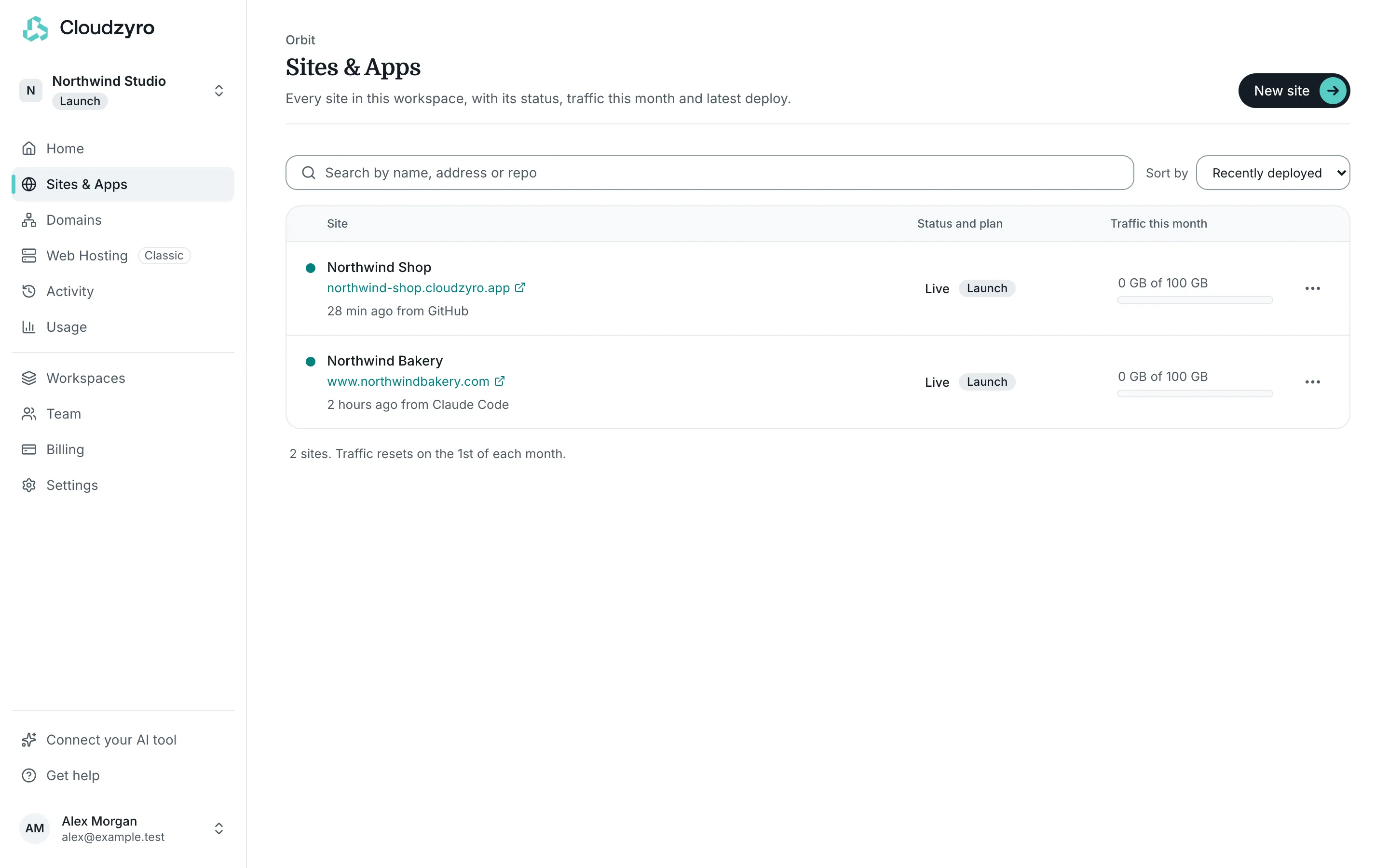Click the Northwind Bakery site name
This screenshot has width=1389, height=868.
click(x=384, y=361)
